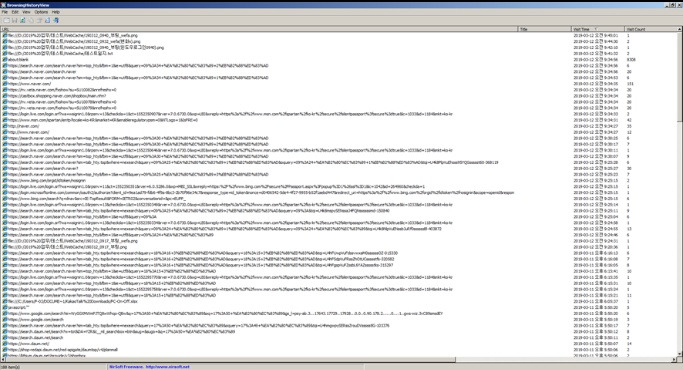Select the https://www.naver.com/ URL entry
Image resolution: width=683 pixels, height=370 pixels.
point(29,84)
